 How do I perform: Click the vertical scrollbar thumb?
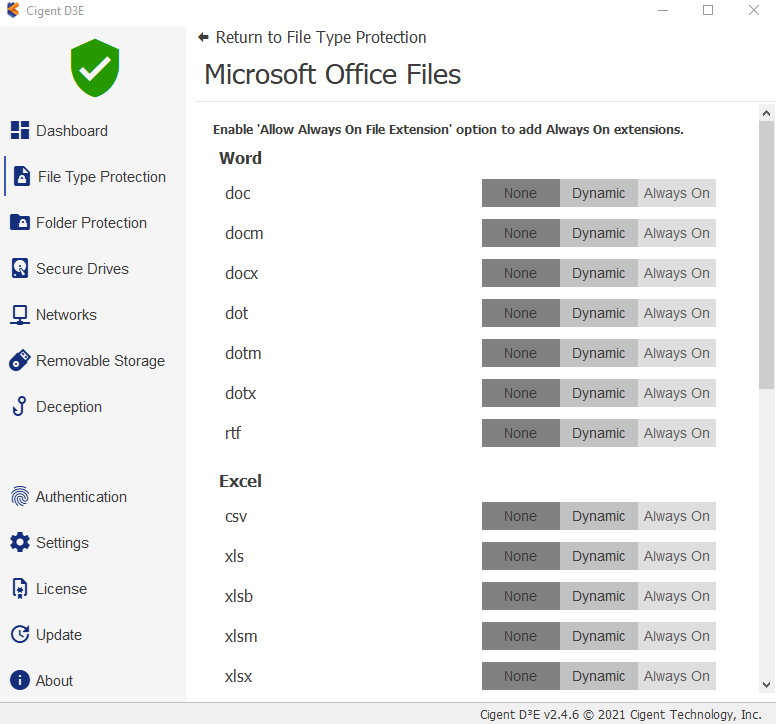[766, 255]
